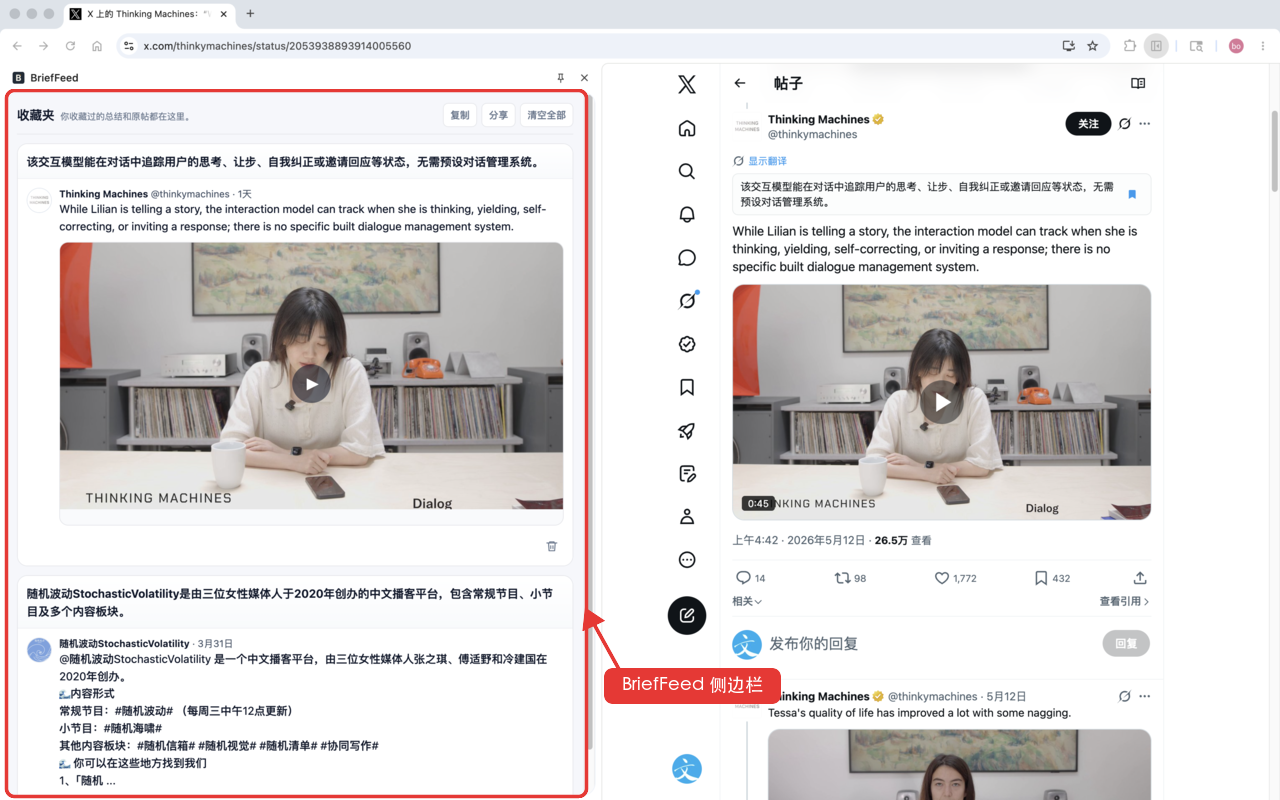Share the post via the share icon
1280x800 pixels.
(x=1140, y=578)
